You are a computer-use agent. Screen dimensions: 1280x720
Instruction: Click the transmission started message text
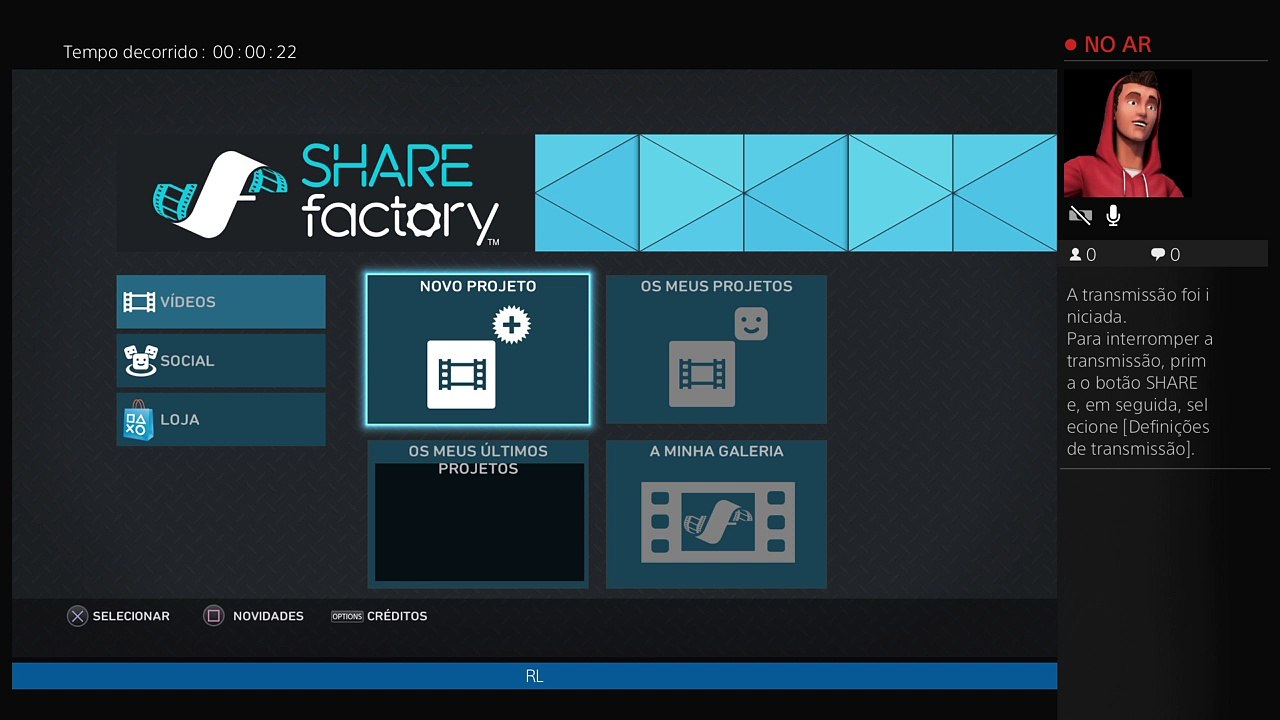coord(1140,372)
